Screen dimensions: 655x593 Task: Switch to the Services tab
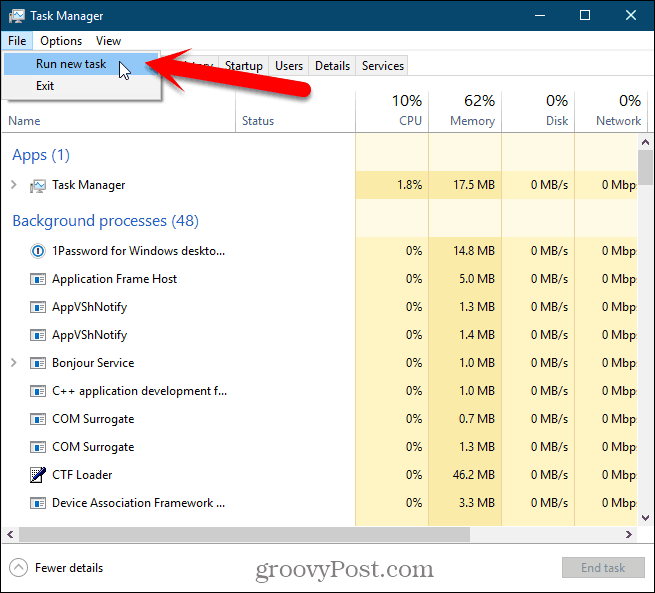[383, 66]
